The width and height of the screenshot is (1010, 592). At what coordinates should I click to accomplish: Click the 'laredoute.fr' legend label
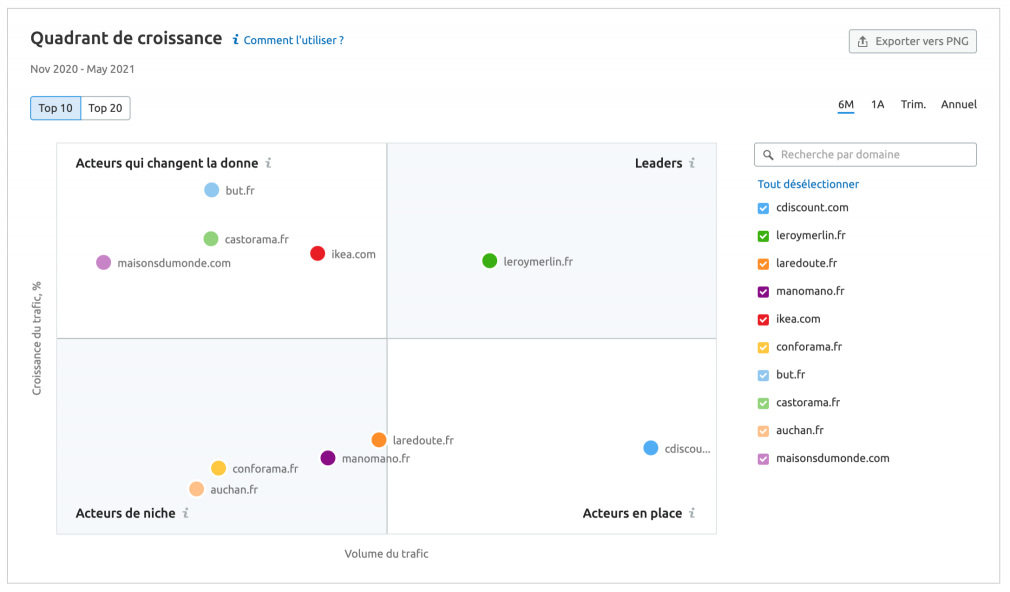806,263
